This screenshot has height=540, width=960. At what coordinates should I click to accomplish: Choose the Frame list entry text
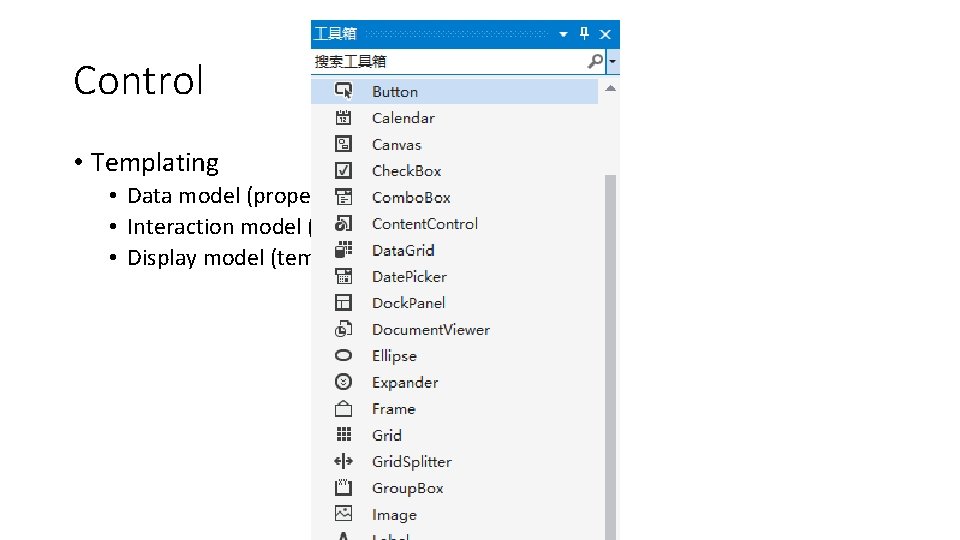click(394, 409)
